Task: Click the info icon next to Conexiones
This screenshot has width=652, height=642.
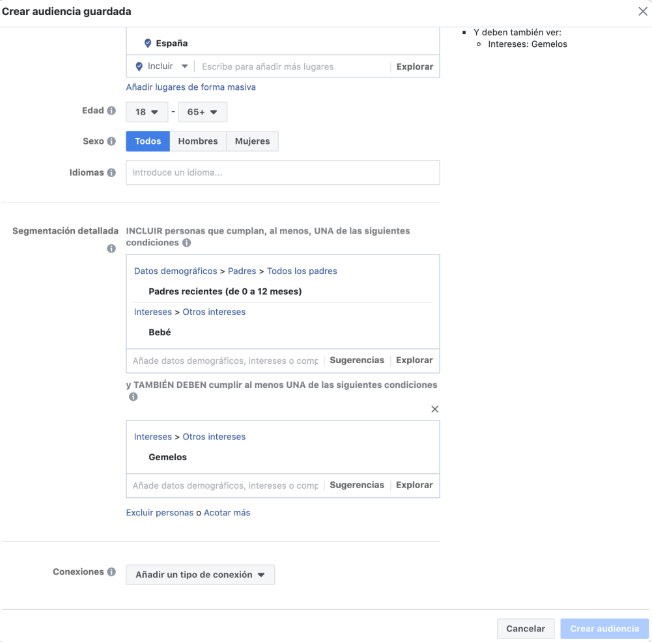Action: tap(111, 573)
